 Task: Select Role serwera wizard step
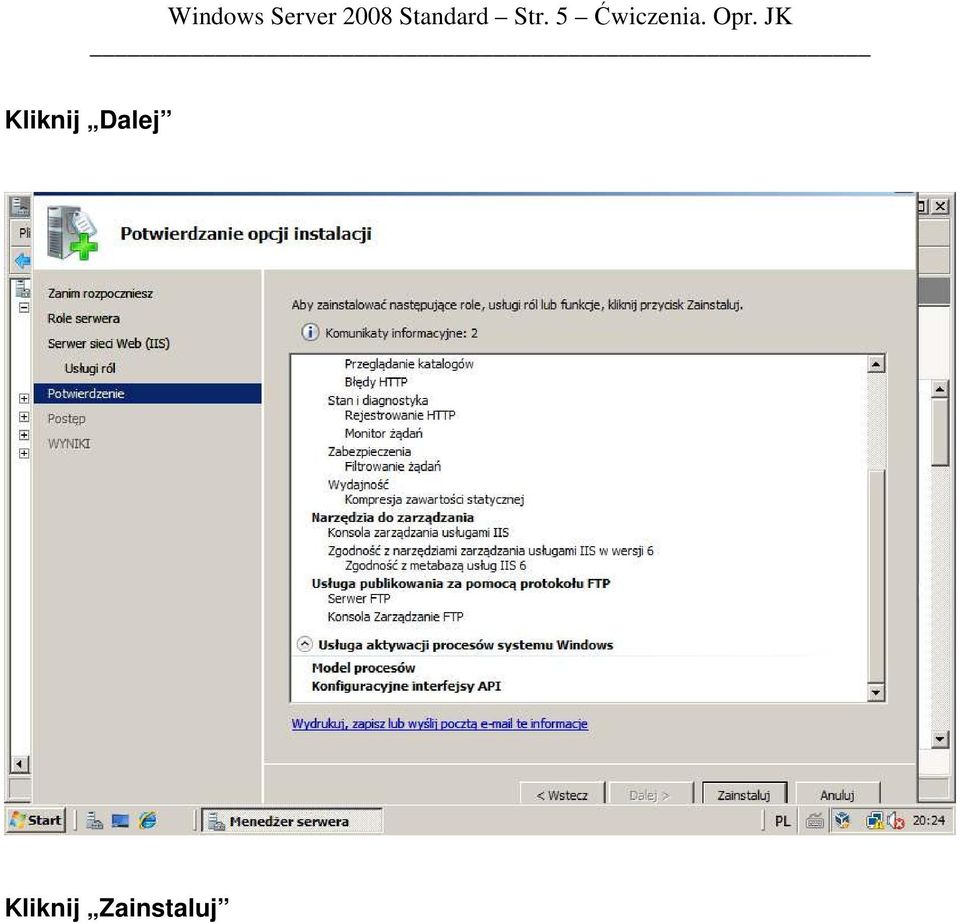click(84, 318)
